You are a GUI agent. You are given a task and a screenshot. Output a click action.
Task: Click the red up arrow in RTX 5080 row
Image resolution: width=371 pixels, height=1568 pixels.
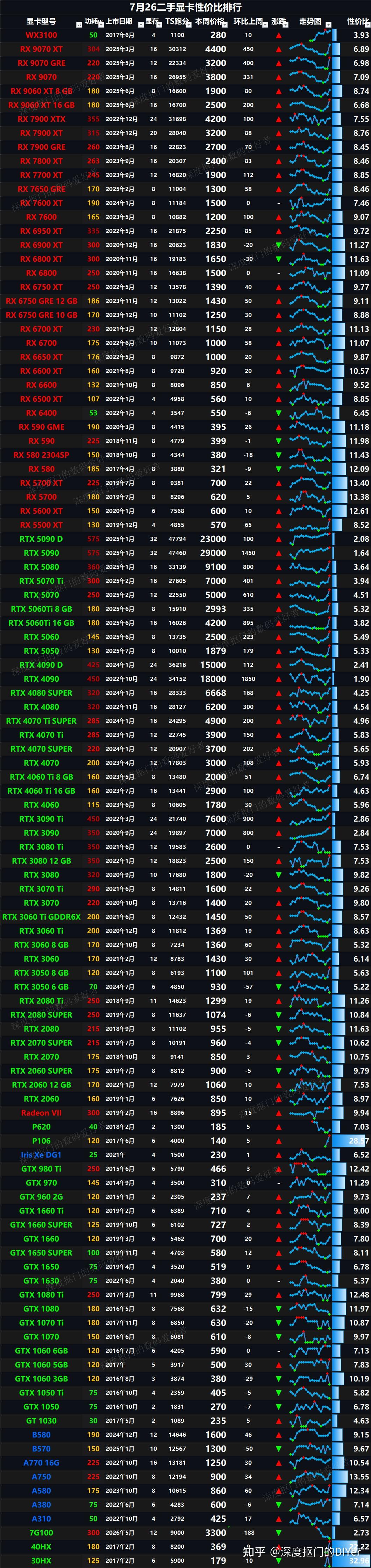(279, 567)
